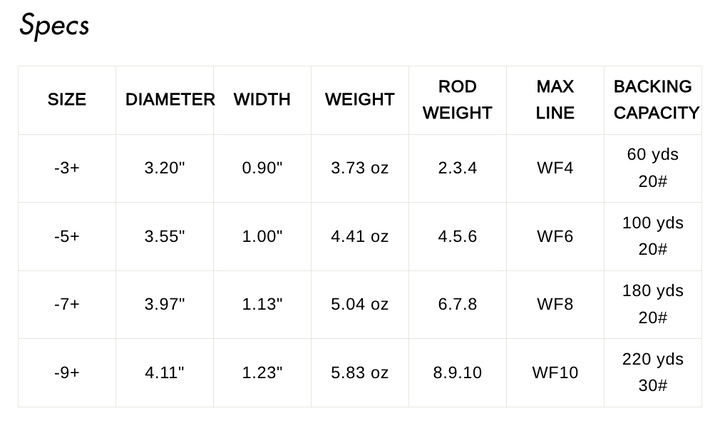The width and height of the screenshot is (720, 421).
Task: Select the MAX LINE column header
Action: [x=555, y=100]
